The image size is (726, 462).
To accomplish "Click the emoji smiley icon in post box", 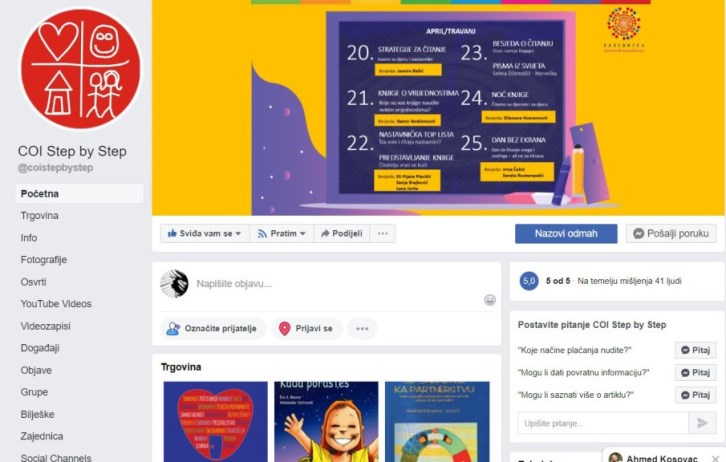I will click(489, 300).
